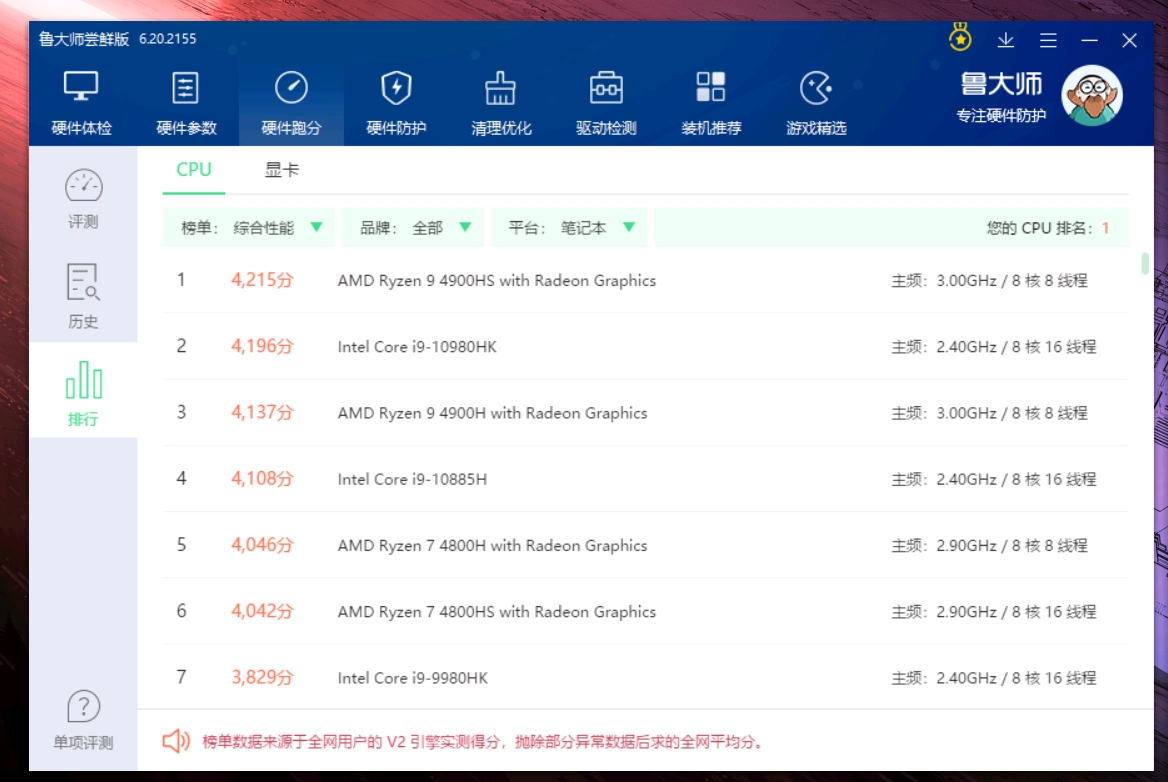This screenshot has width=1168, height=782.
Task: Open 硬件体检 hardware checkup section
Action: 81,104
